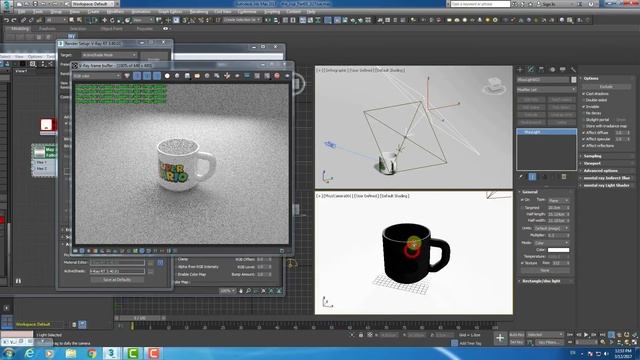The height and width of the screenshot is (360, 640).
Task: Expand Rectangle/disc light rollout
Action: coord(546,281)
